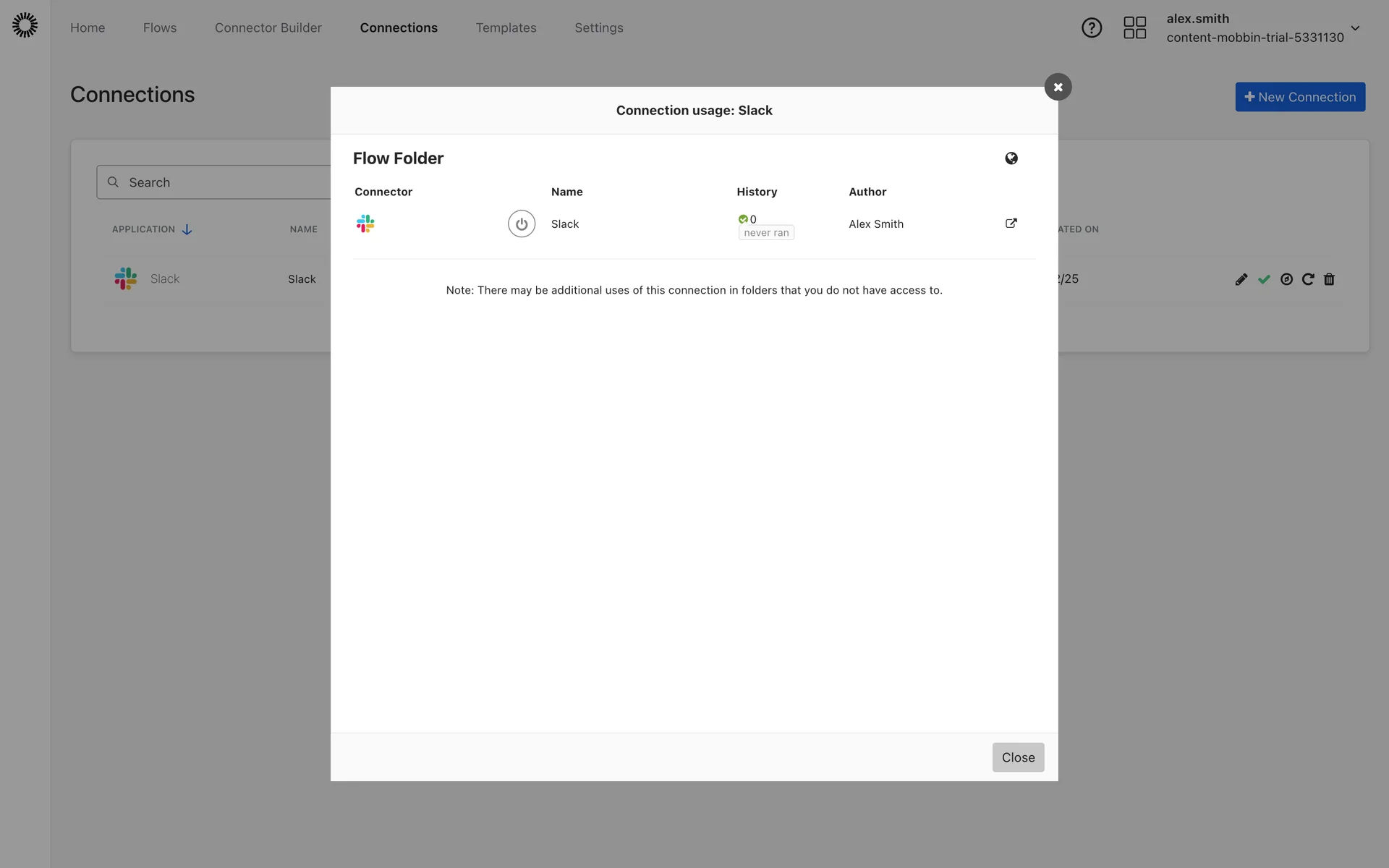The width and height of the screenshot is (1389, 868).
Task: Open the help question-mark icon
Action: click(x=1091, y=28)
